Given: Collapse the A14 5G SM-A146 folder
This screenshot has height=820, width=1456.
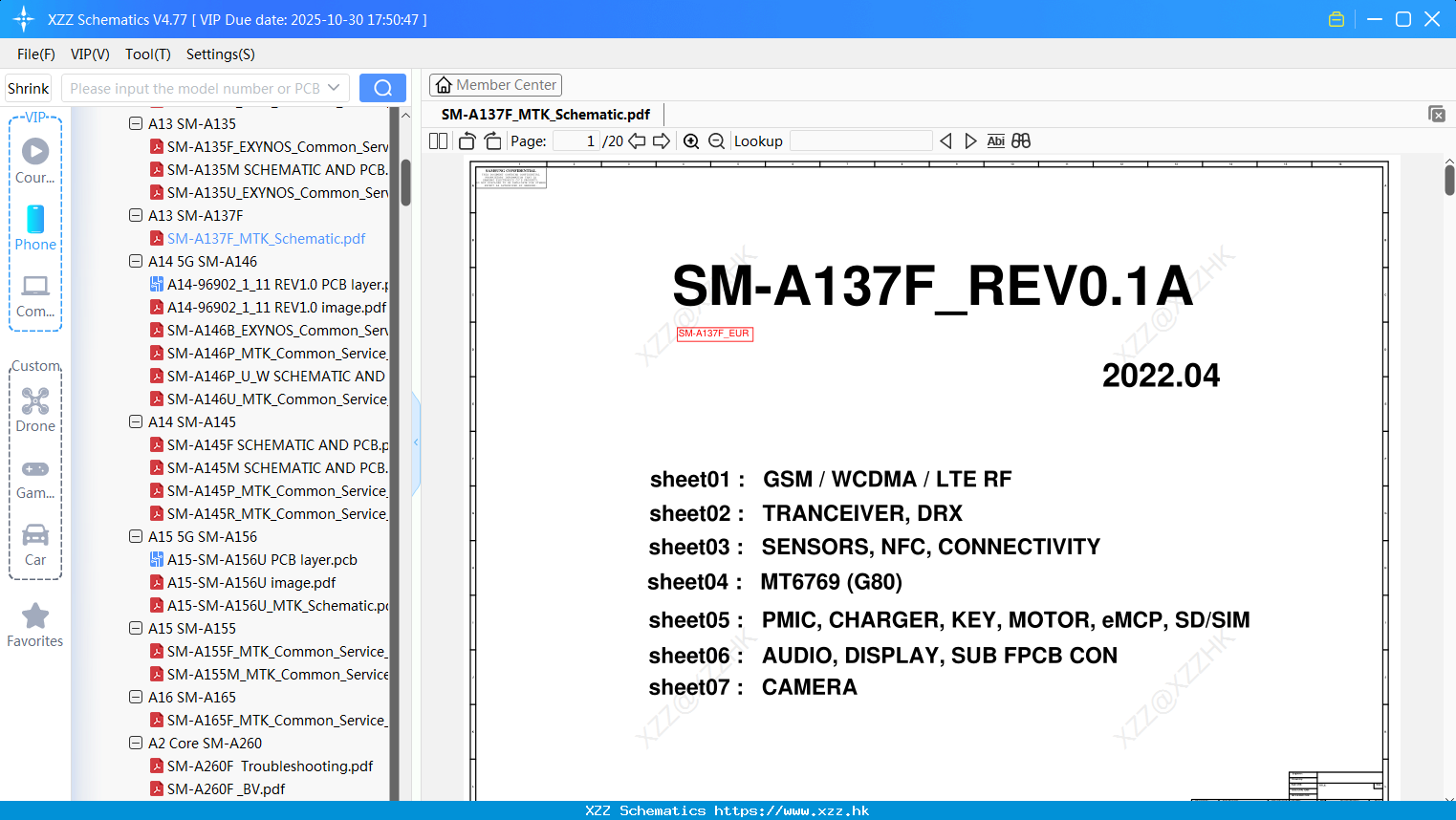Looking at the screenshot, I should (136, 261).
